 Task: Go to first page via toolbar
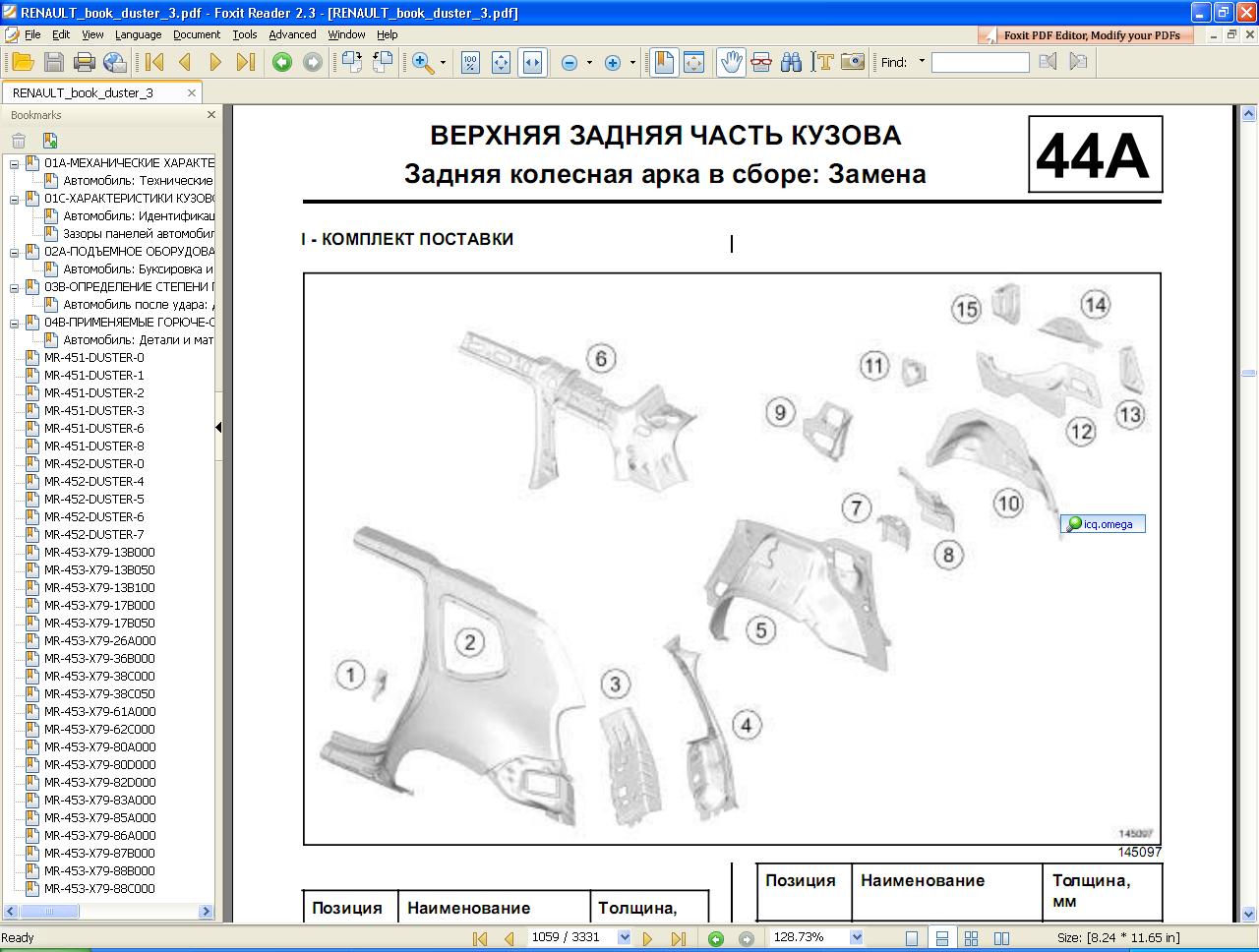[x=154, y=62]
